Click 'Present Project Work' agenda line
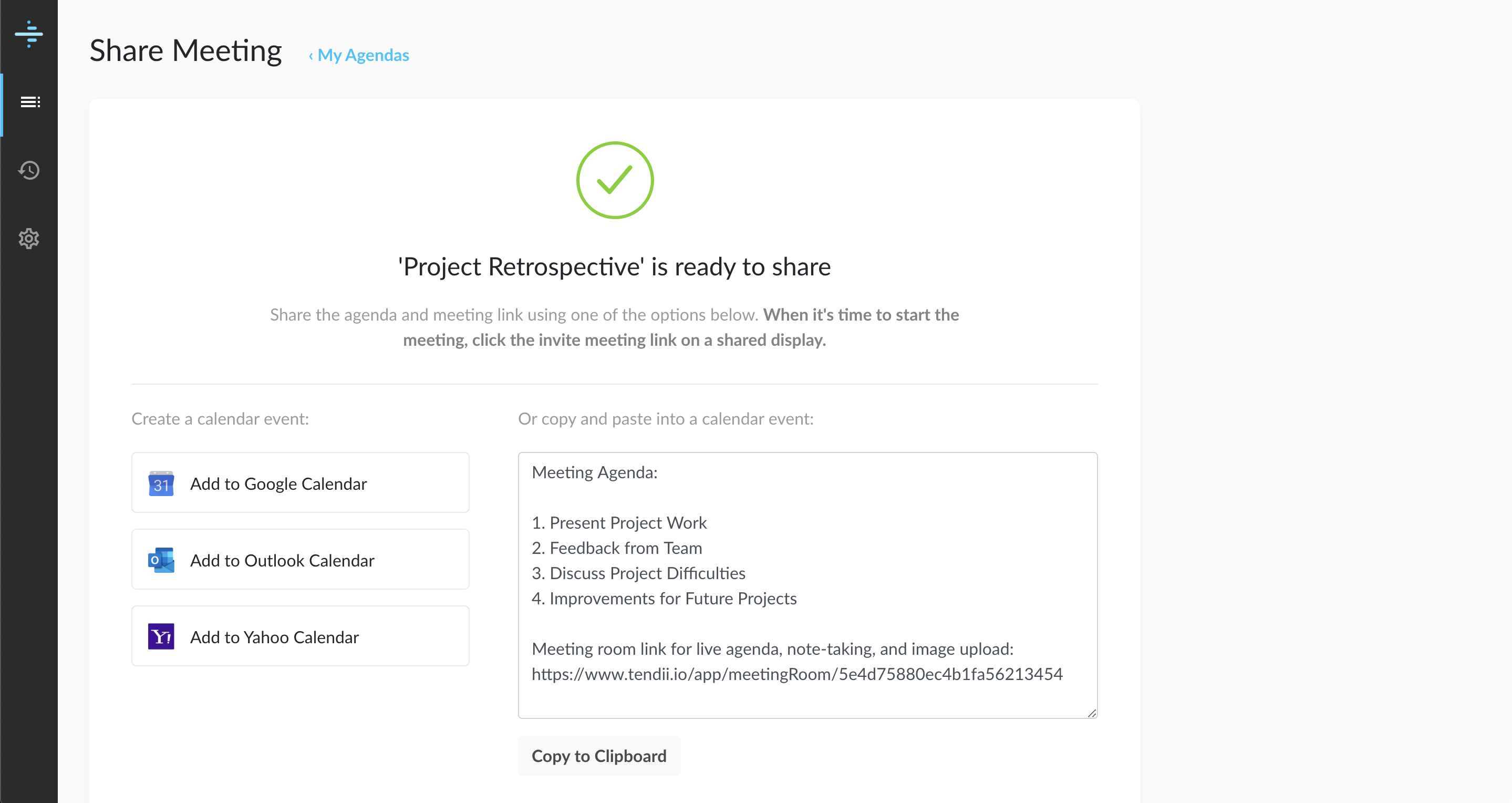 click(627, 523)
